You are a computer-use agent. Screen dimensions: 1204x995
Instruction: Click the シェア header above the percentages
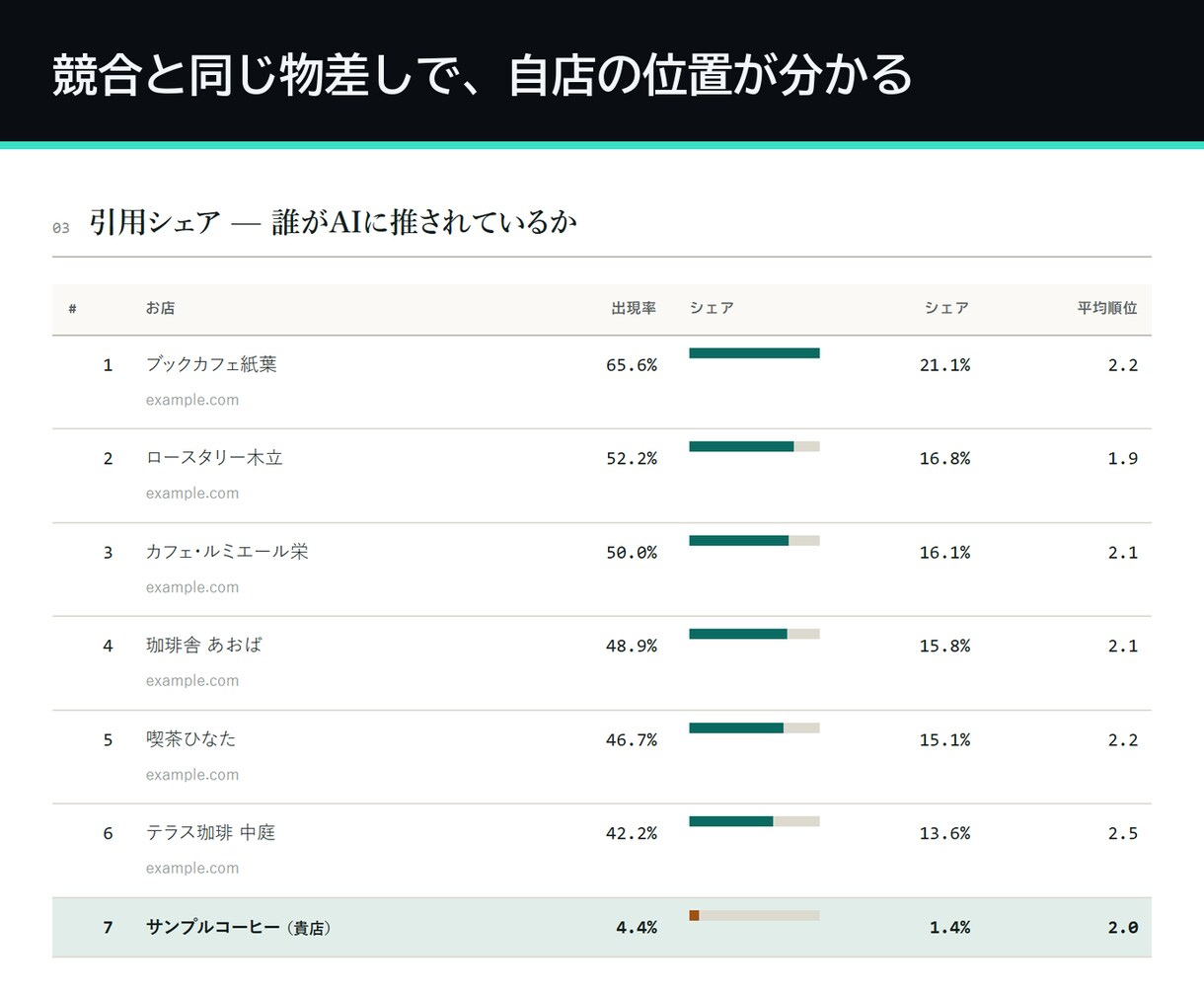(x=946, y=308)
